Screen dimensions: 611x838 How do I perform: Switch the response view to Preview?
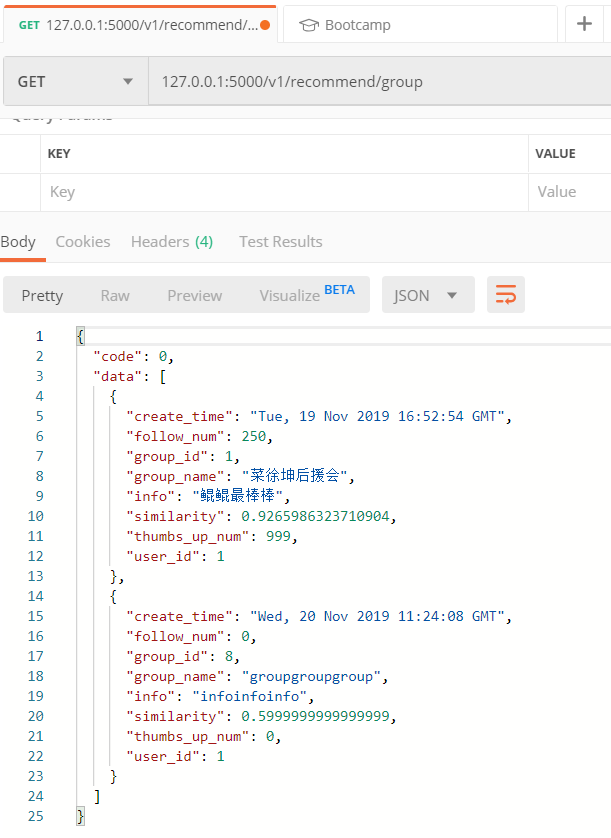pos(195,295)
